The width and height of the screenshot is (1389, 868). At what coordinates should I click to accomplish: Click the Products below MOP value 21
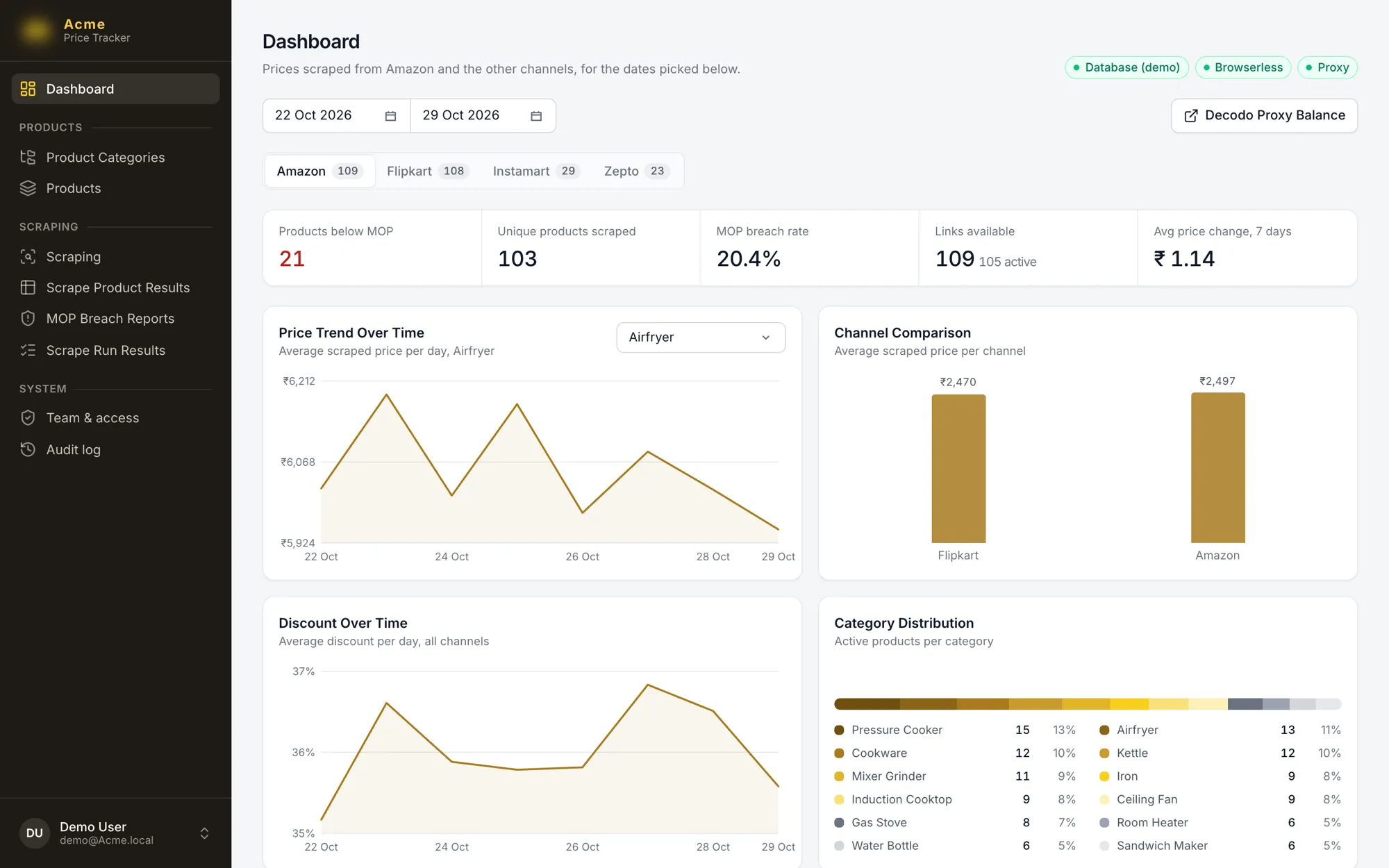click(x=292, y=259)
